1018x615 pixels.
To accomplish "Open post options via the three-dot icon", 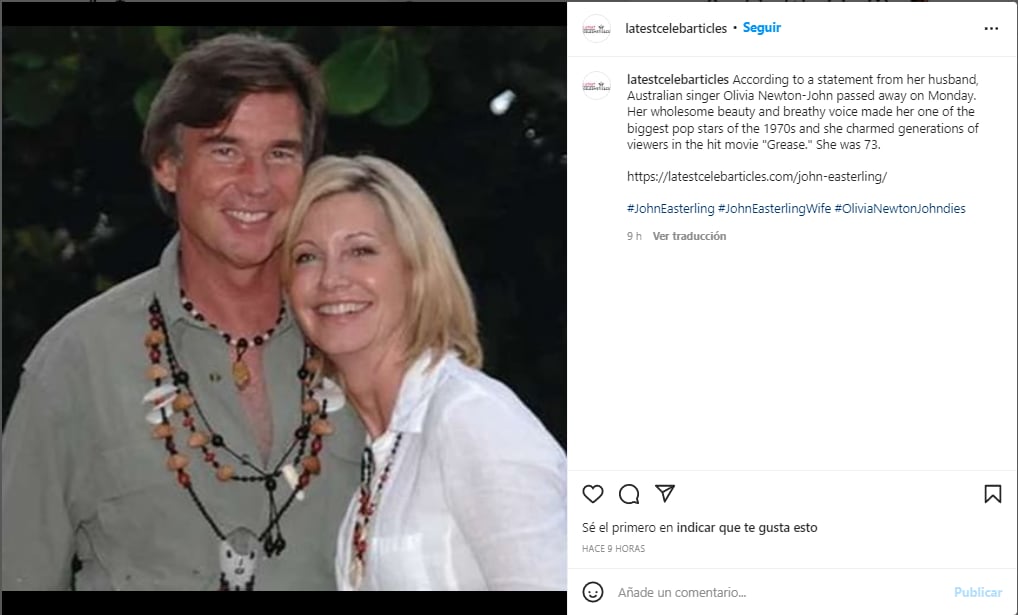I will [992, 29].
